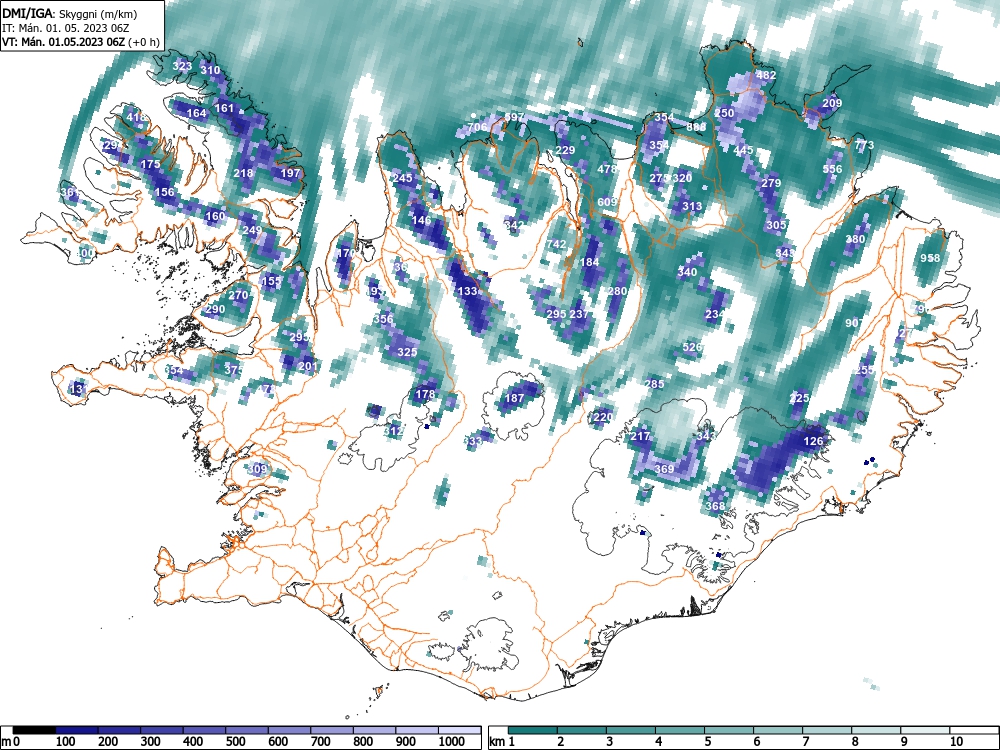Click the 156 visibility value
Image resolution: width=1000 pixels, height=750 pixels.
coord(164,192)
